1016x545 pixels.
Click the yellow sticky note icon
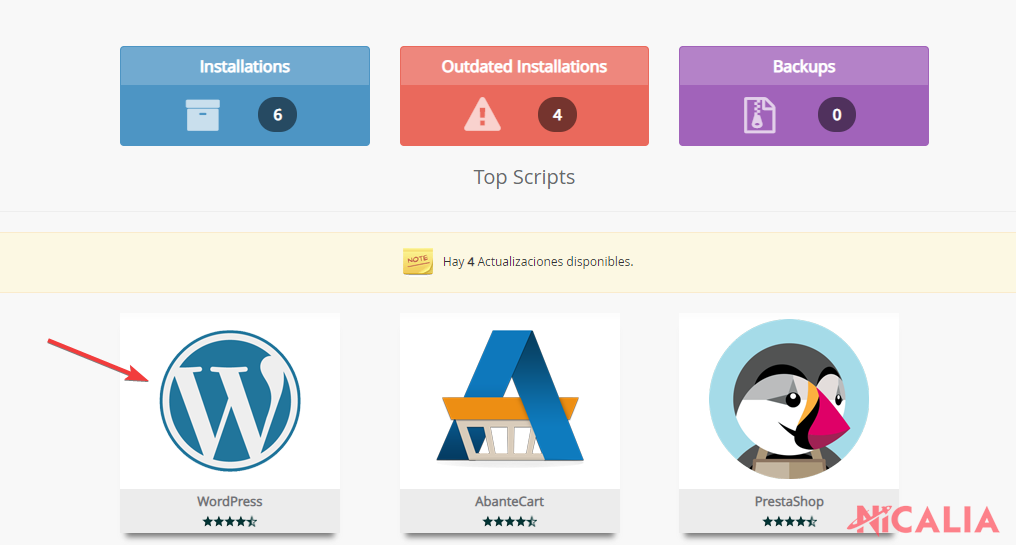click(418, 262)
